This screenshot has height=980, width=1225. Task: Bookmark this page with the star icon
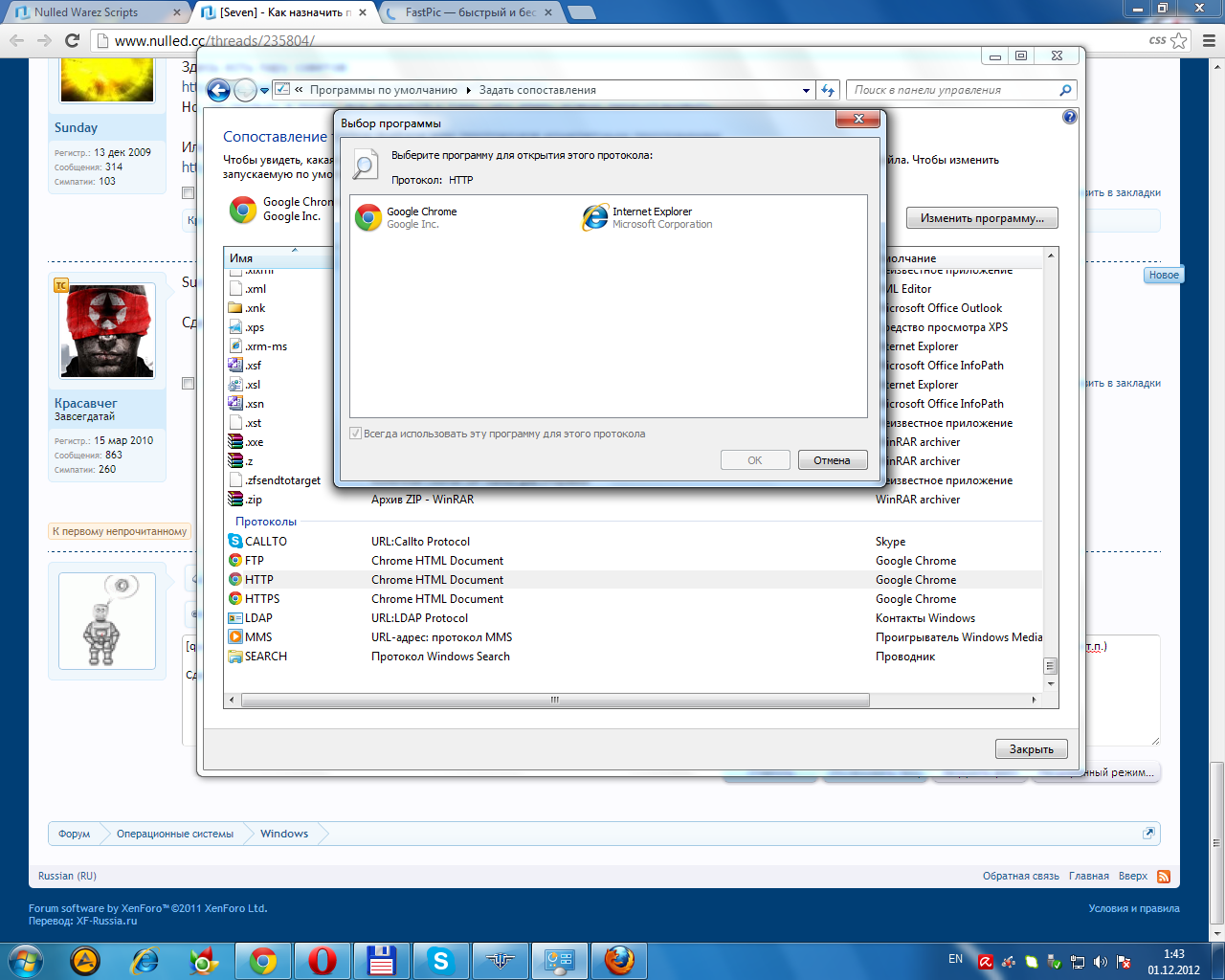pos(1179,40)
